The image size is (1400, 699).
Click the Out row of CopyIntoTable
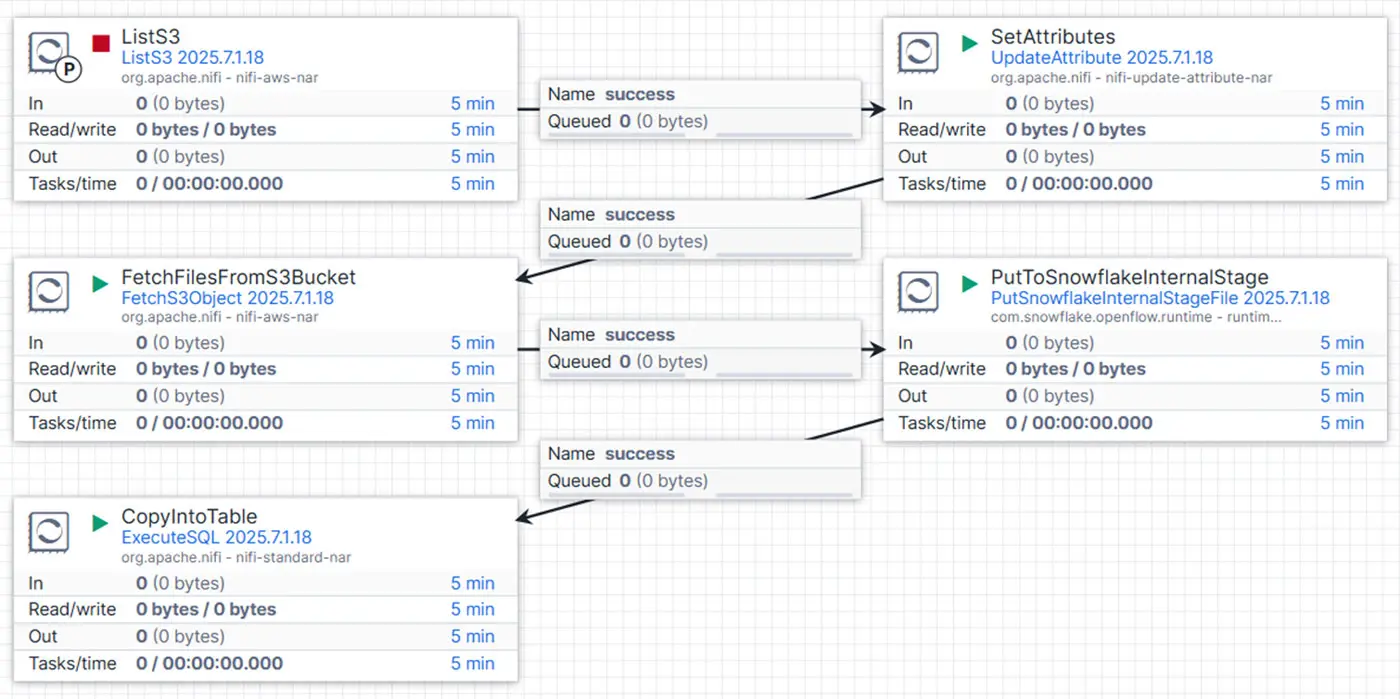[x=265, y=637]
